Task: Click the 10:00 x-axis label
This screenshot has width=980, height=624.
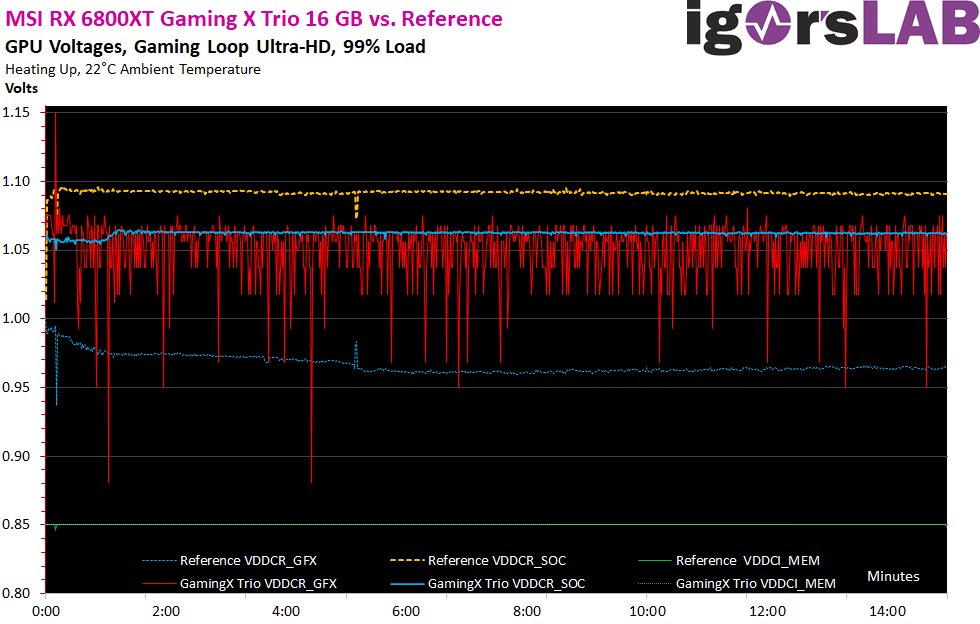Action: coord(647,611)
